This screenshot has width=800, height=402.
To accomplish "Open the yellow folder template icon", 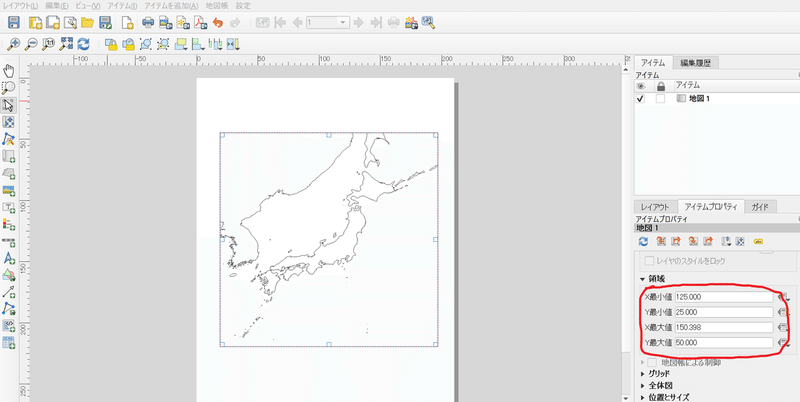I will [87, 22].
